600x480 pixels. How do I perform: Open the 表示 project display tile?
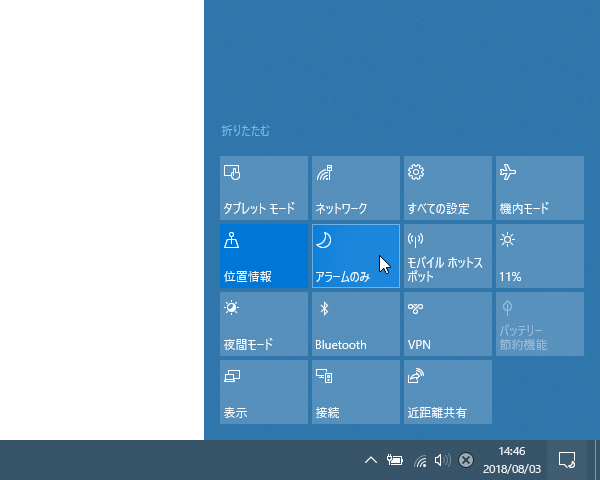[264, 392]
